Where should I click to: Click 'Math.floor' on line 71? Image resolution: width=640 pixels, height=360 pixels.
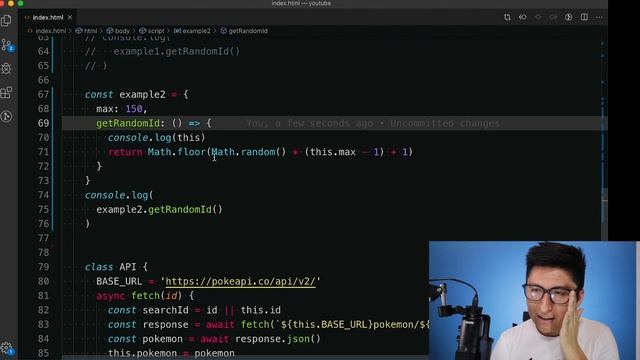[x=177, y=152]
